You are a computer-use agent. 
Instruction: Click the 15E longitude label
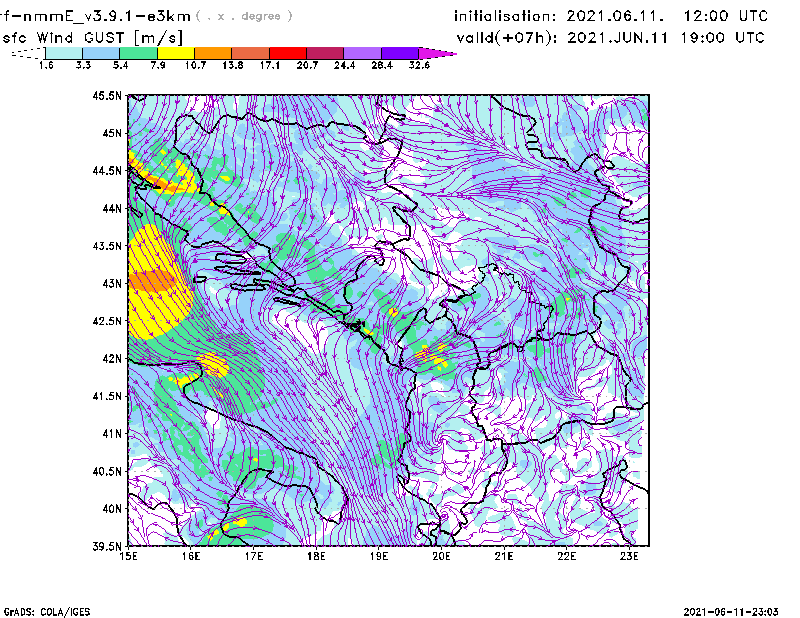click(128, 556)
